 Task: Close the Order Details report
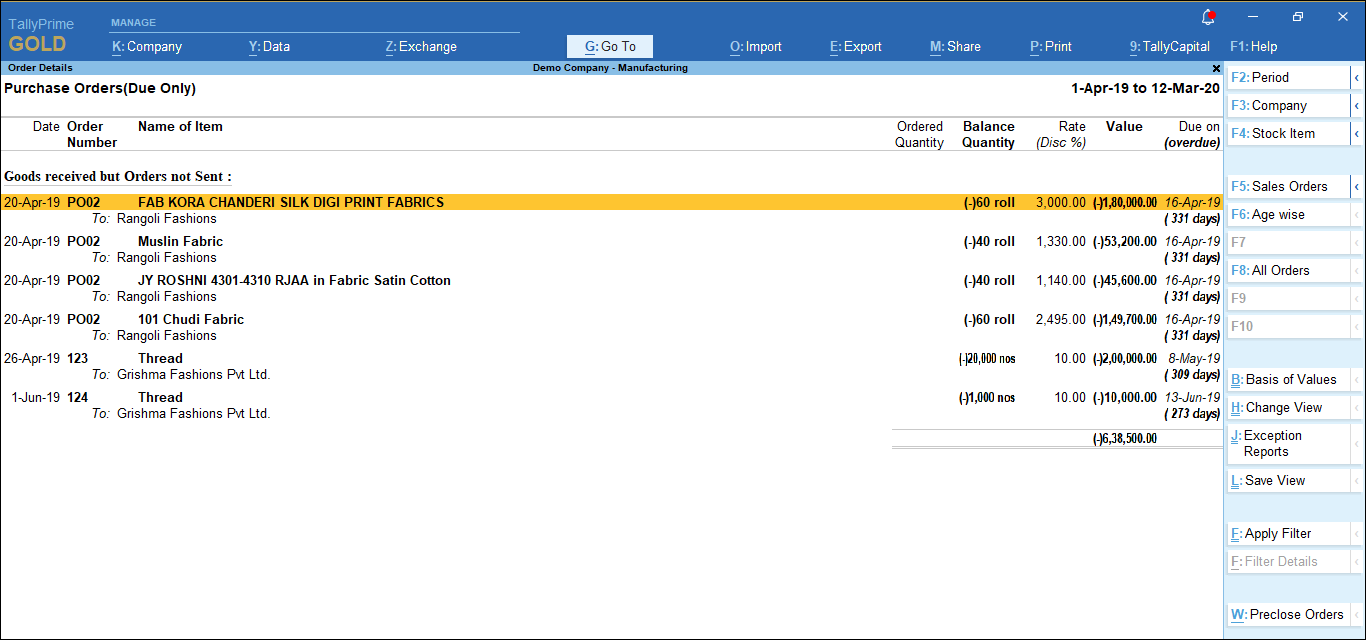click(x=1216, y=68)
